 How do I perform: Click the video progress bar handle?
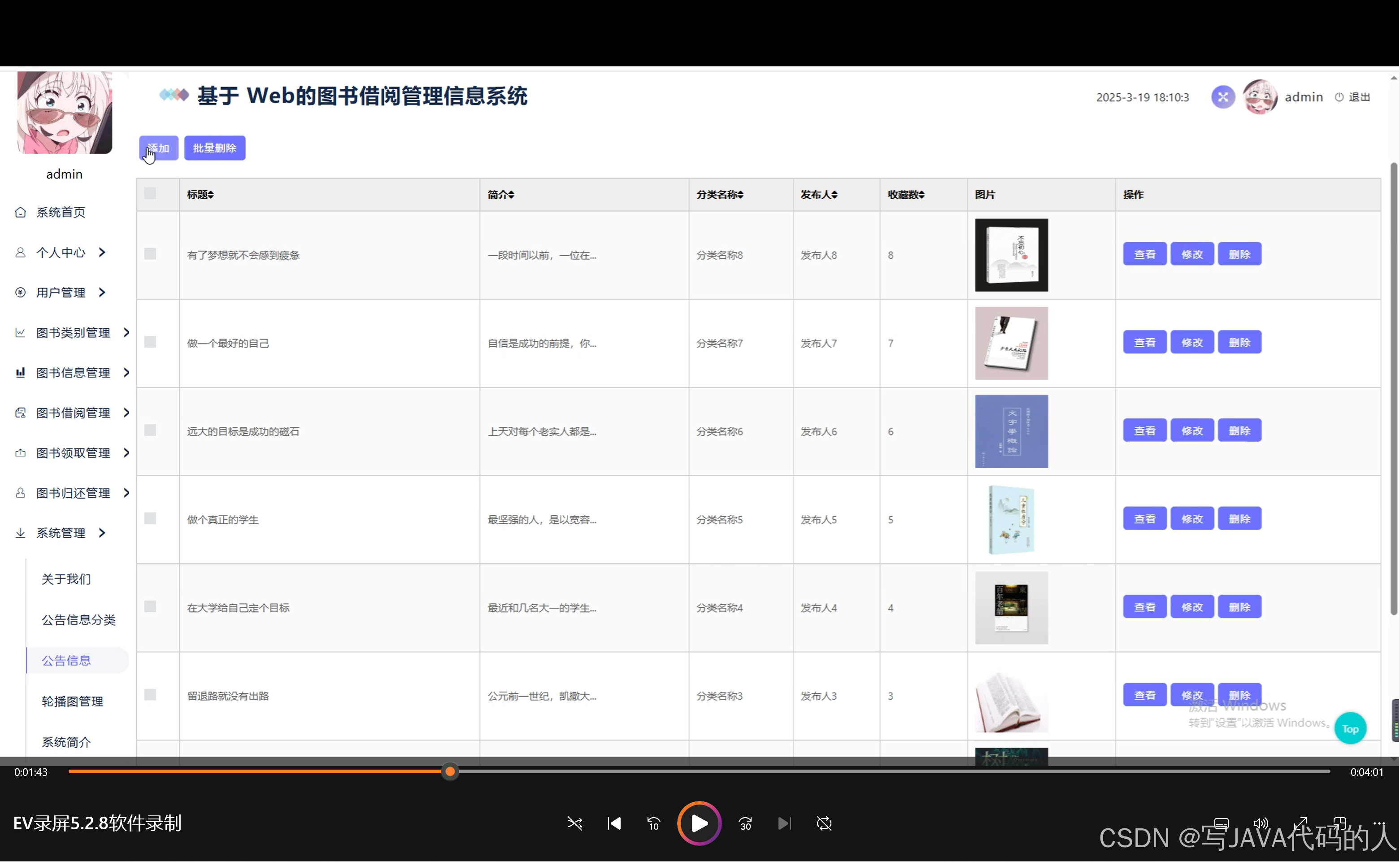[x=450, y=771]
